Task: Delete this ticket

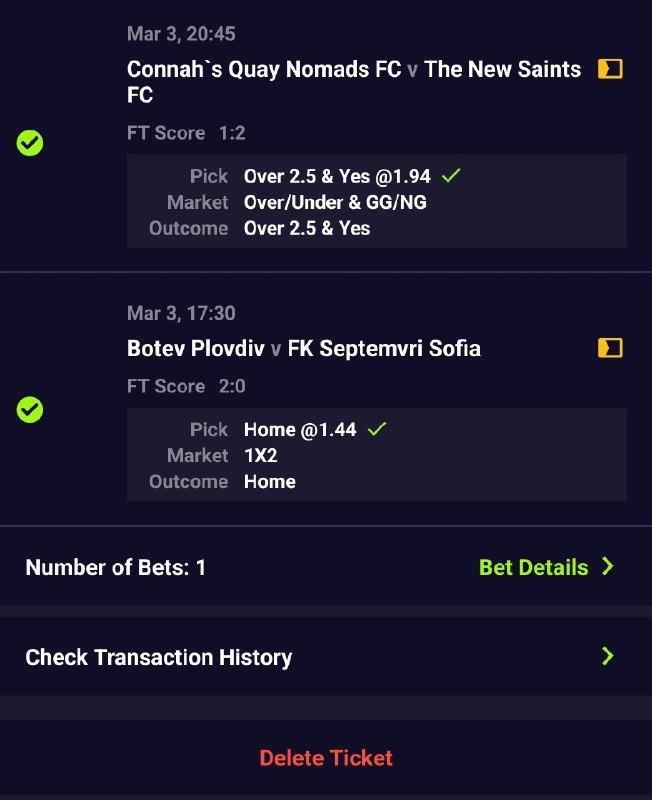Action: [x=326, y=758]
